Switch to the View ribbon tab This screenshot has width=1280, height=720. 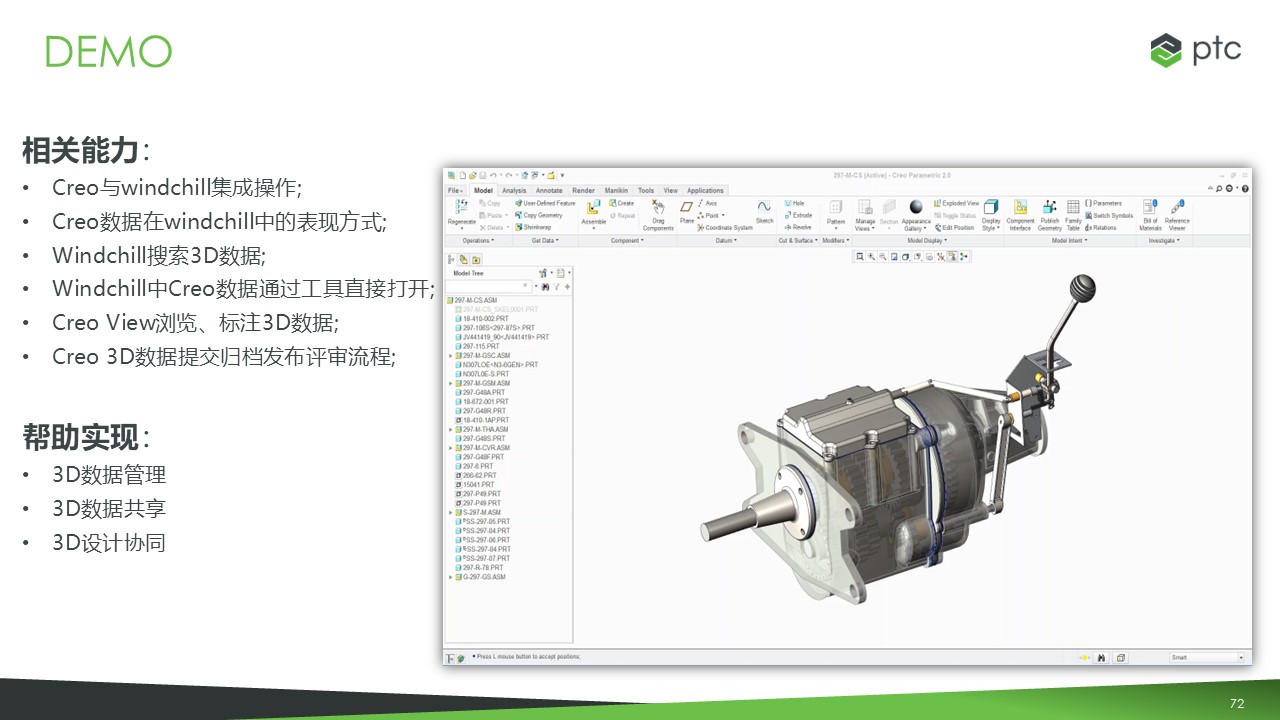point(670,190)
